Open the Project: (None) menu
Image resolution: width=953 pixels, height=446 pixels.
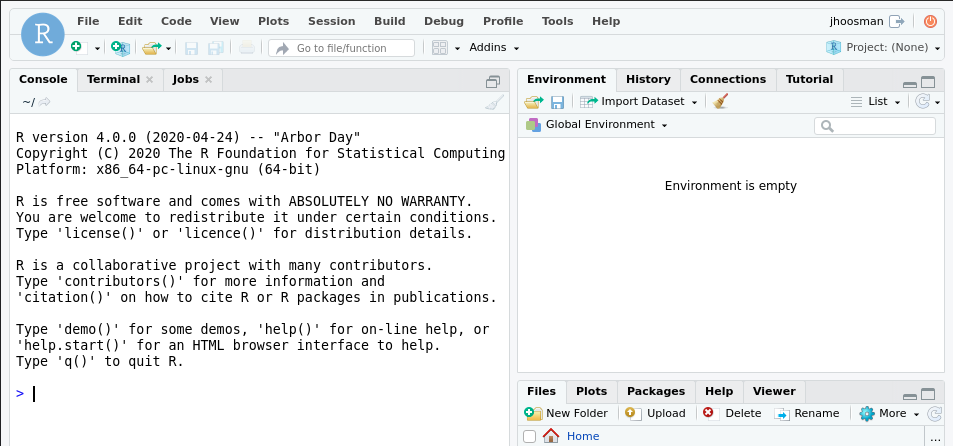pyautogui.click(x=884, y=47)
